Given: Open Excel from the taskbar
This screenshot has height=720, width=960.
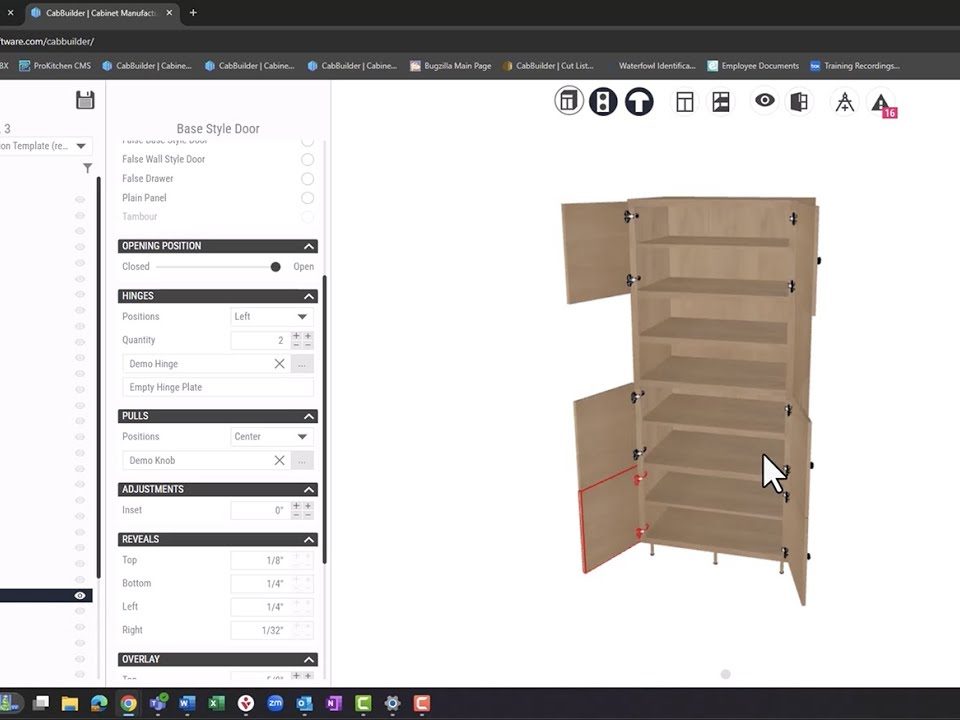Looking at the screenshot, I should pyautogui.click(x=216, y=704).
